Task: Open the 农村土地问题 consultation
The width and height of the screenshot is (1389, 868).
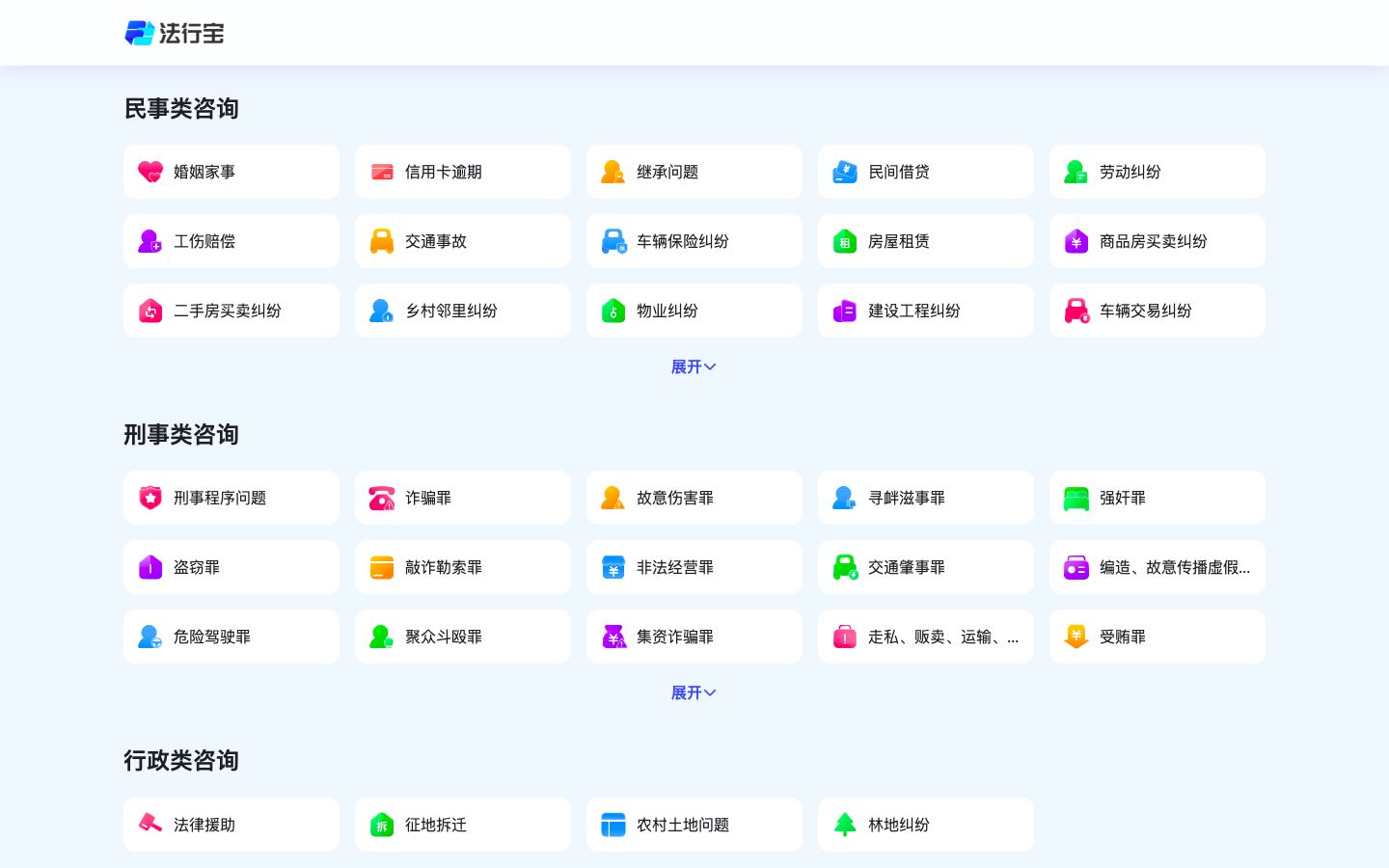Action: pyautogui.click(x=694, y=824)
